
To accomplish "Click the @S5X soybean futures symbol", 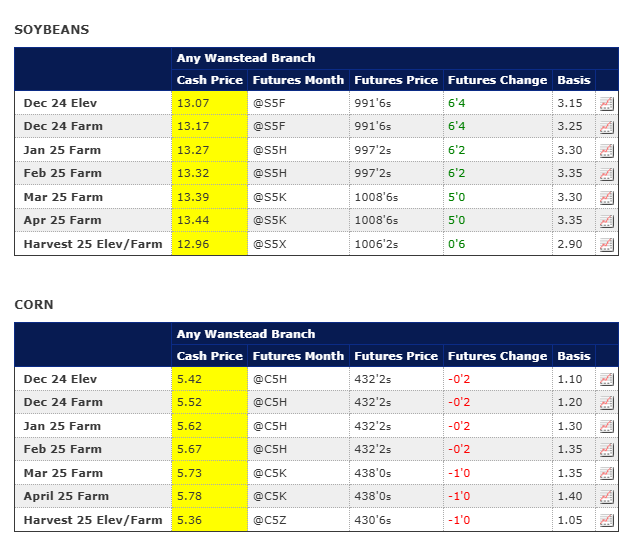I will [268, 244].
